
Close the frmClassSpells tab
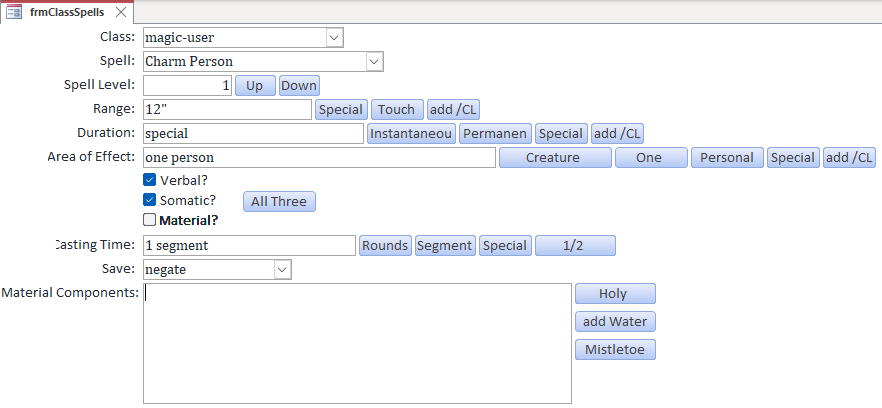[121, 12]
